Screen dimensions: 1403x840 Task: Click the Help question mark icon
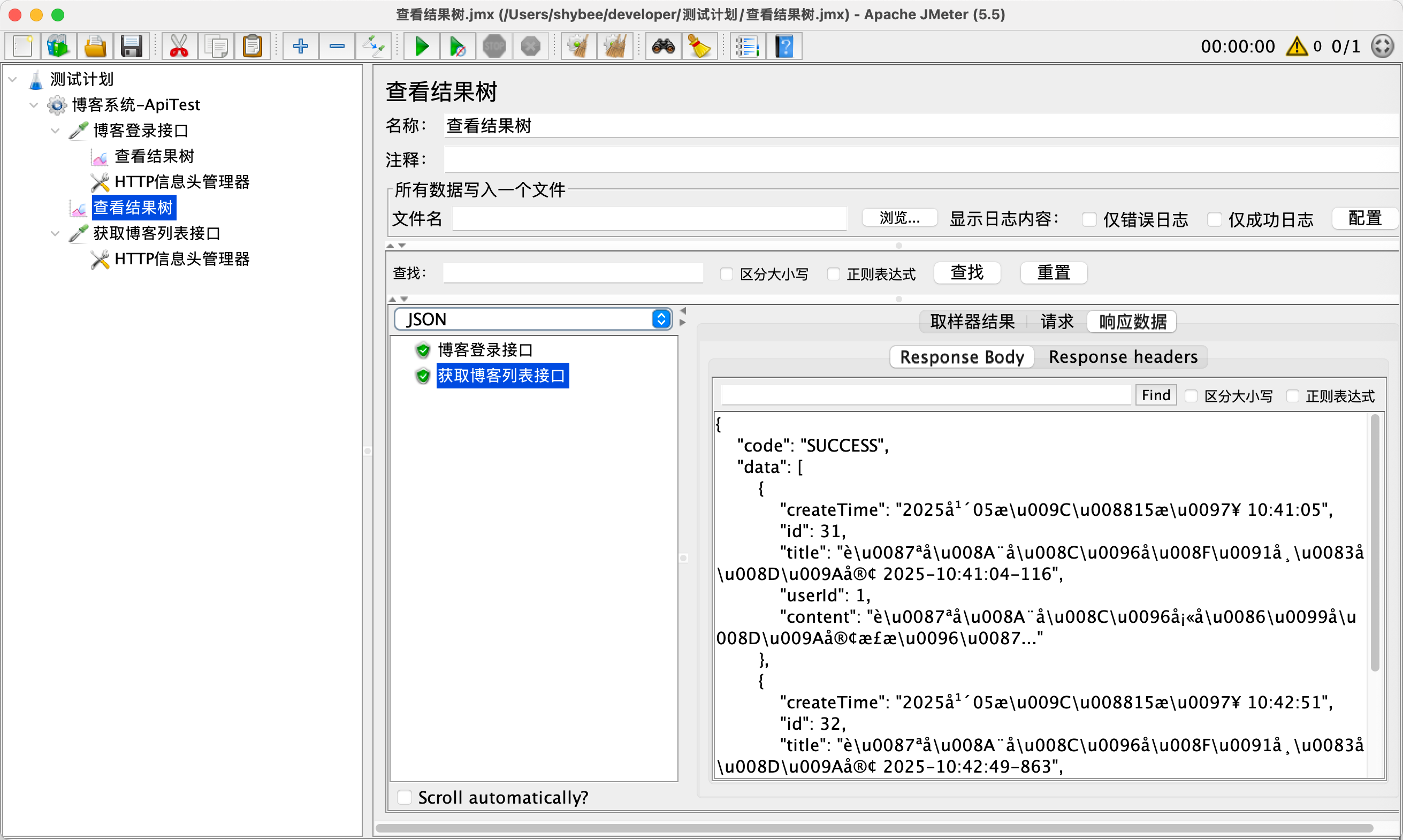pos(784,47)
